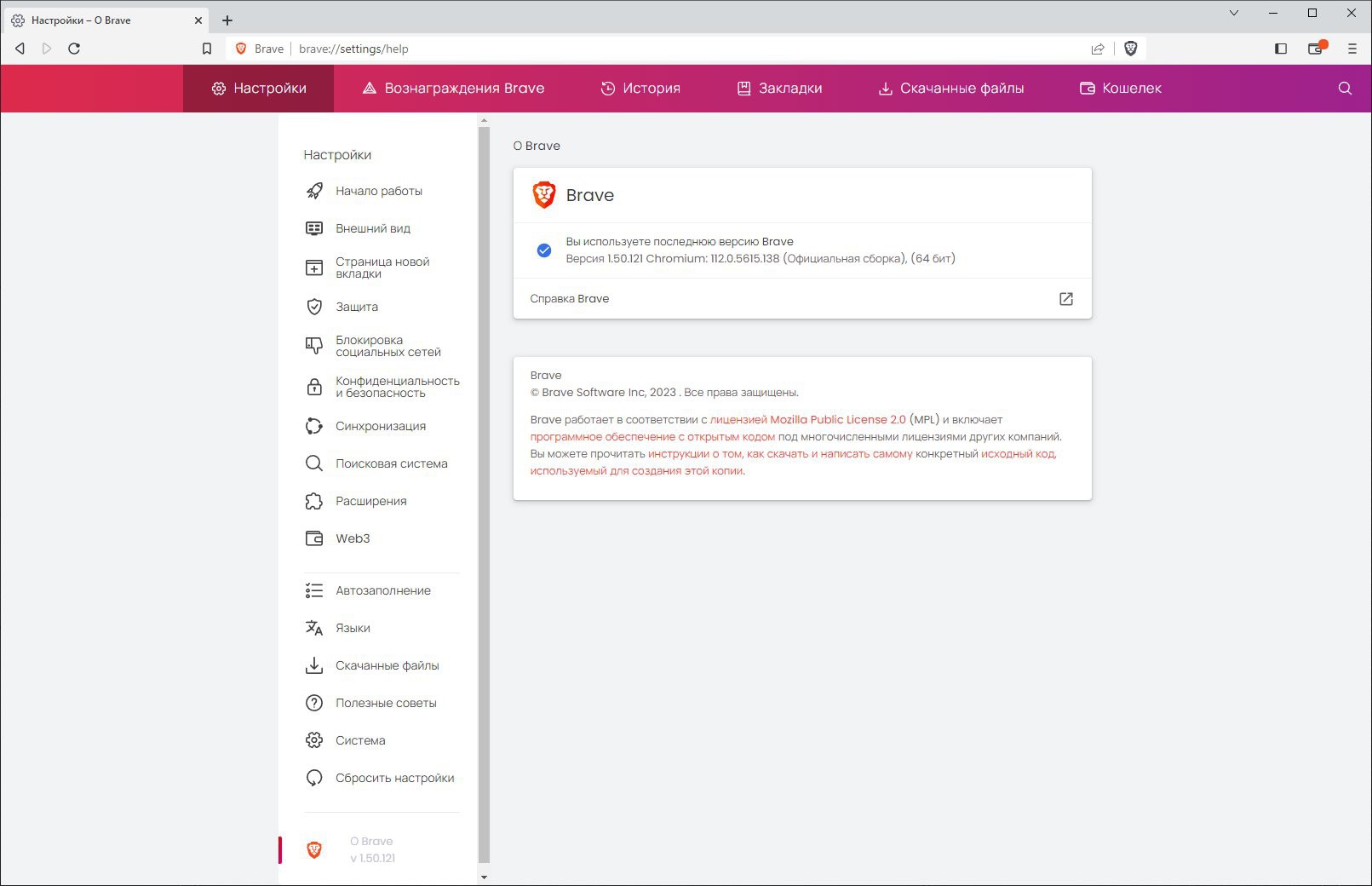Screen dimensions: 1372x886
Task: Open Mozilla Public License 2.0 link
Action: click(x=808, y=419)
